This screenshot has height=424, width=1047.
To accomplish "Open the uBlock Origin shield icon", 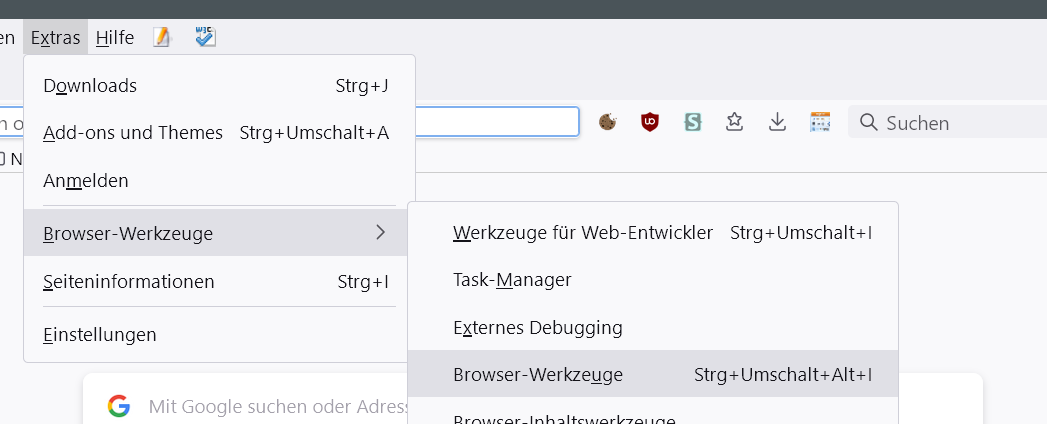I will (651, 122).
